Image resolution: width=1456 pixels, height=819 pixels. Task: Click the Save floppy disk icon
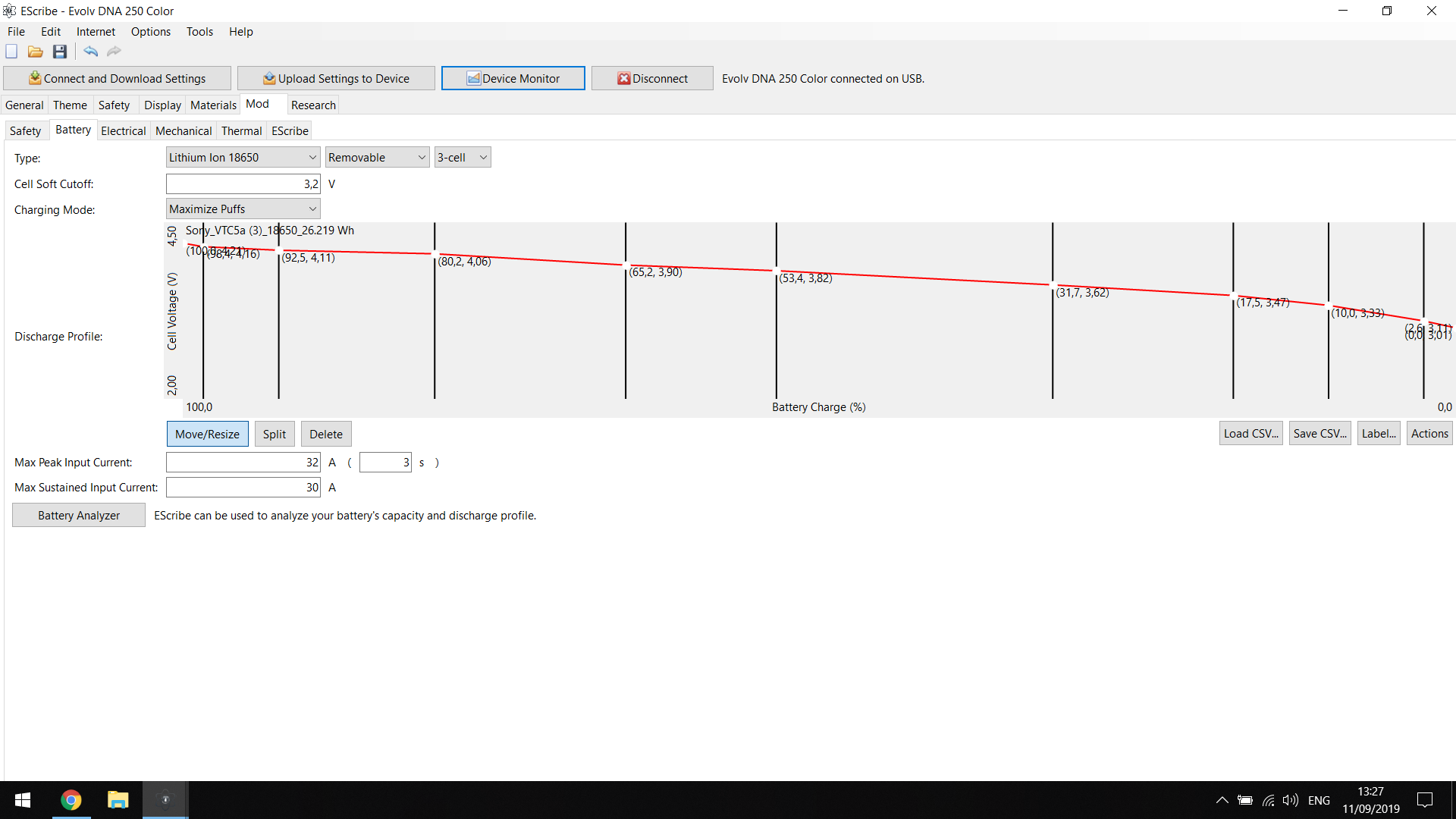point(60,52)
